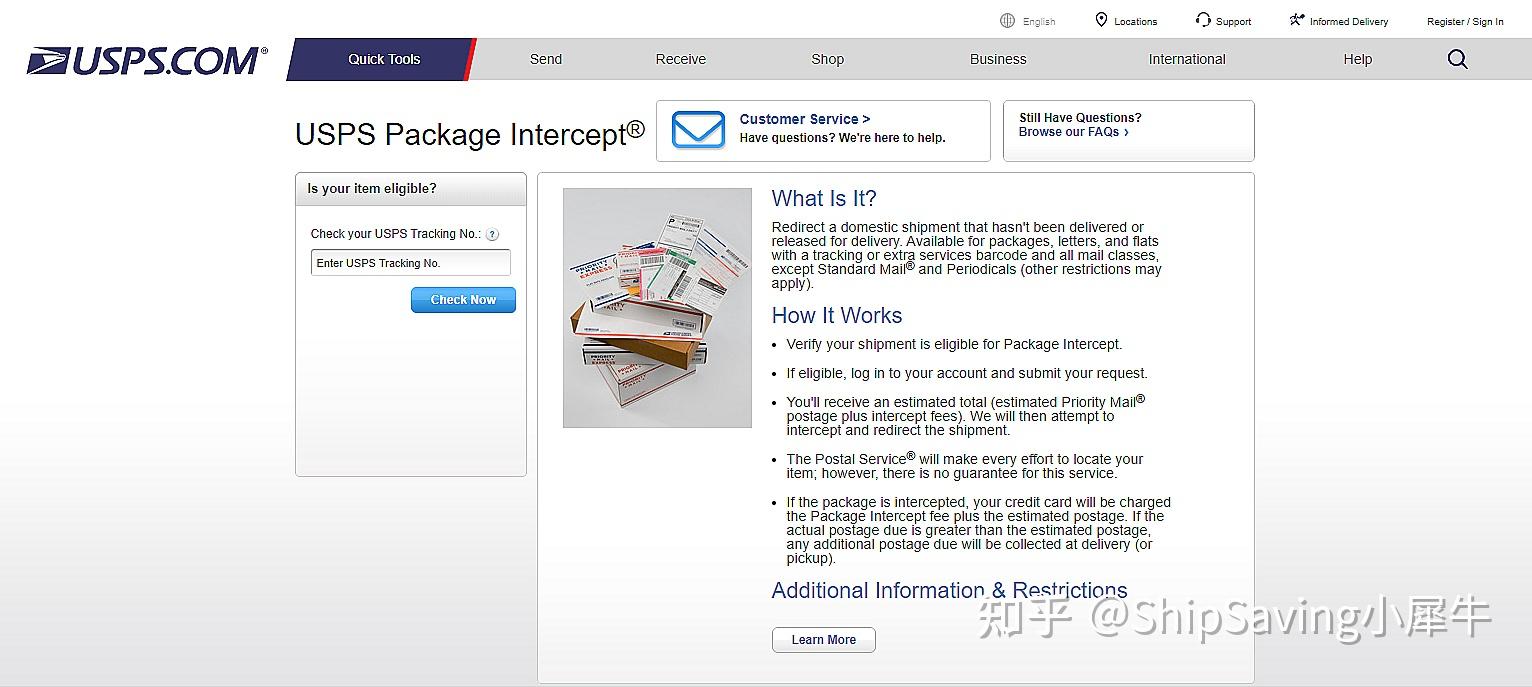Open the Receive menu
The width and height of the screenshot is (1532, 687).
681,59
